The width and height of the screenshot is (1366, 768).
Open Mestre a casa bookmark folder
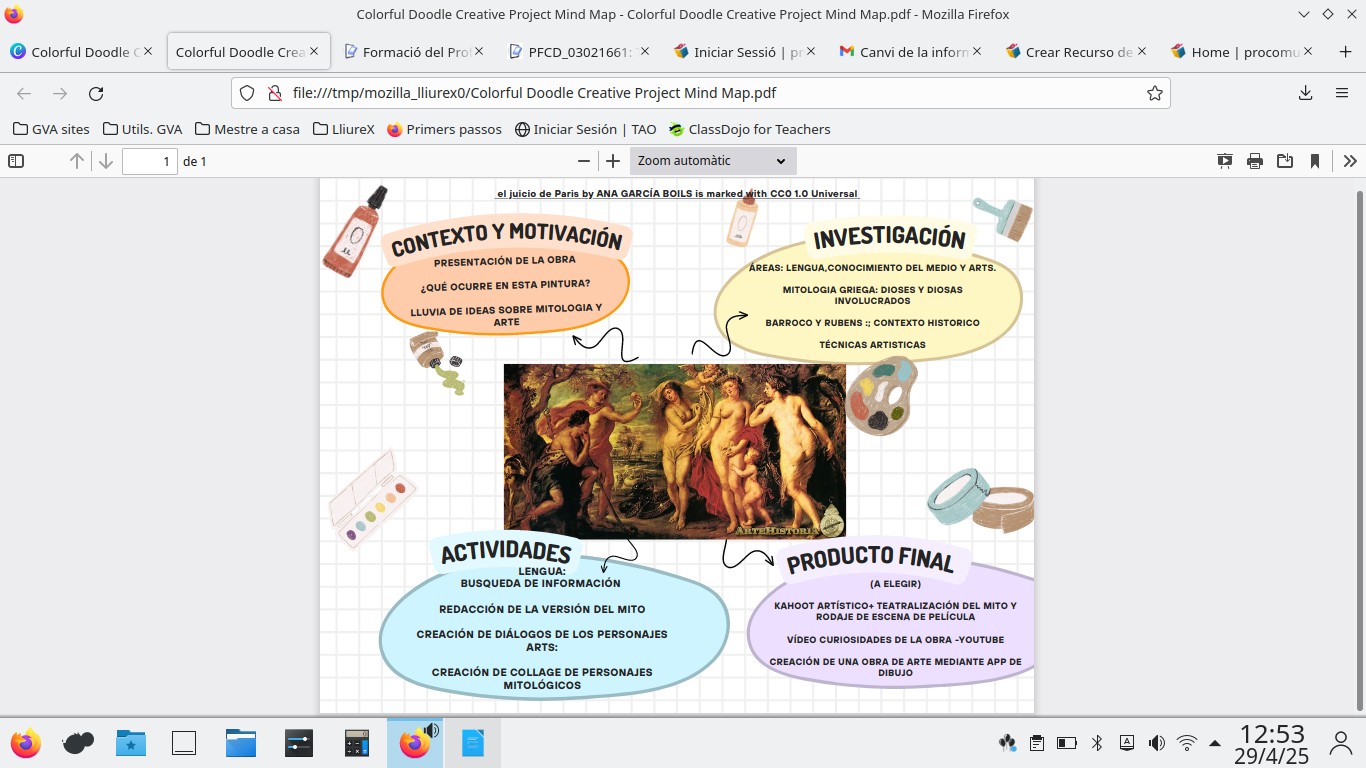coord(247,129)
